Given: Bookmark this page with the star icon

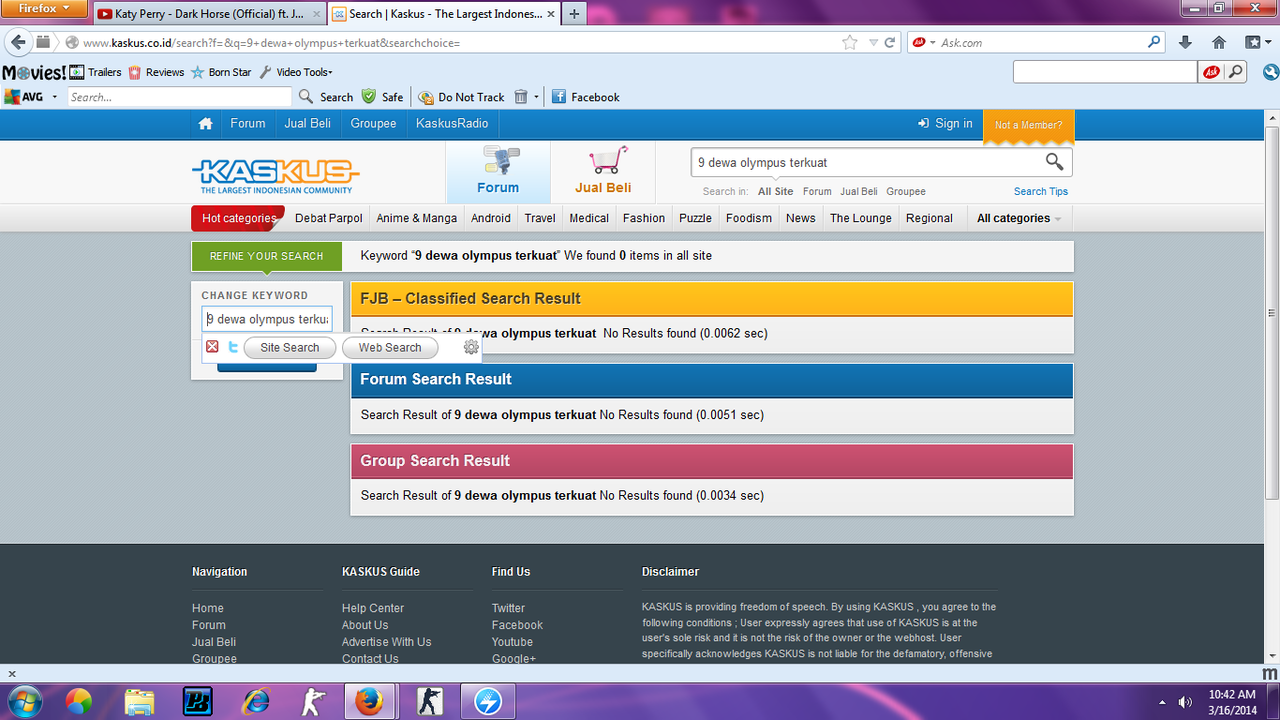Looking at the screenshot, I should (850, 42).
